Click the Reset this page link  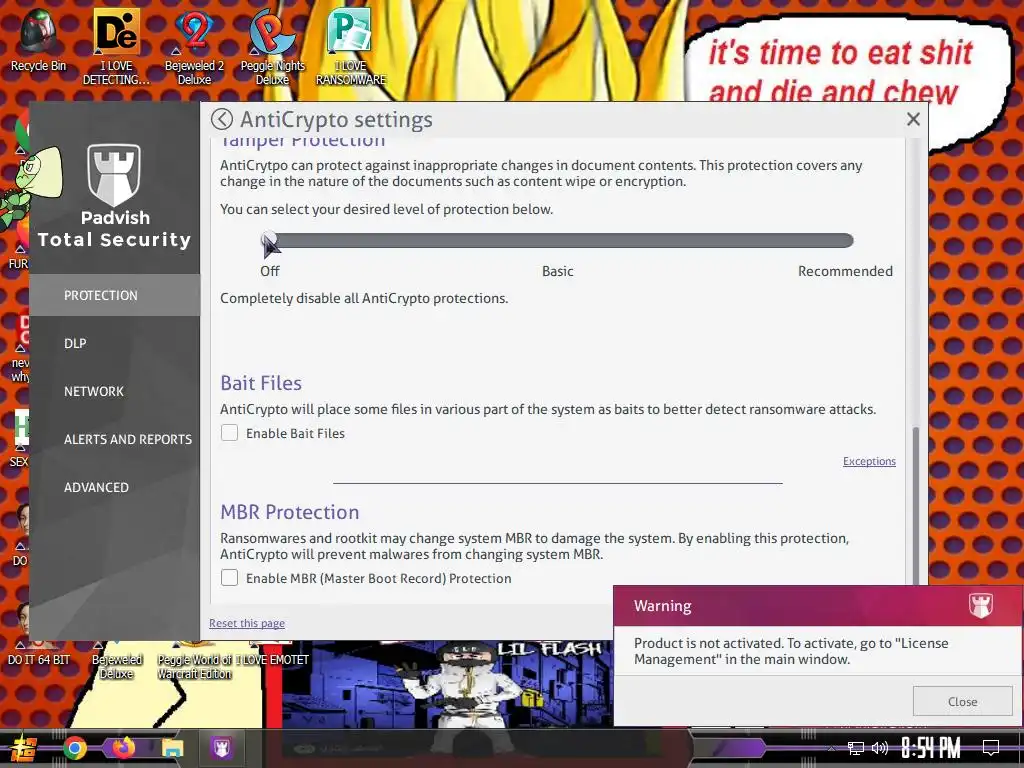click(x=247, y=623)
